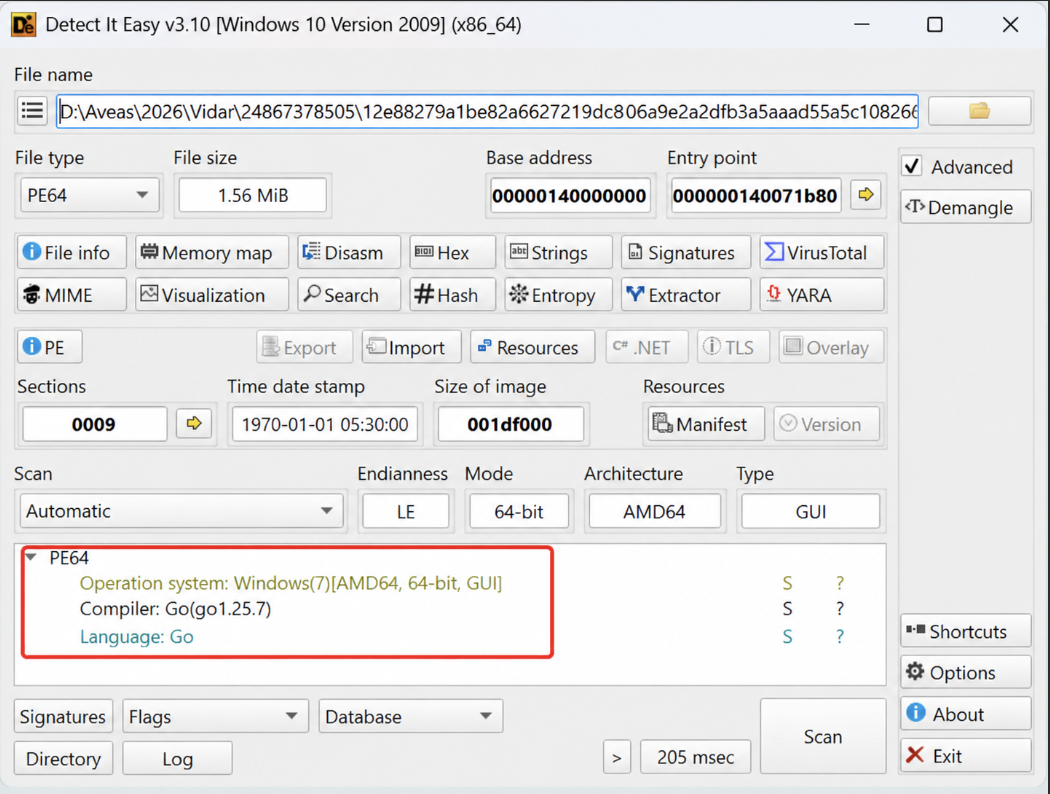Click the Entry point address field
Screen dimensions: 1050x794
pos(755,195)
